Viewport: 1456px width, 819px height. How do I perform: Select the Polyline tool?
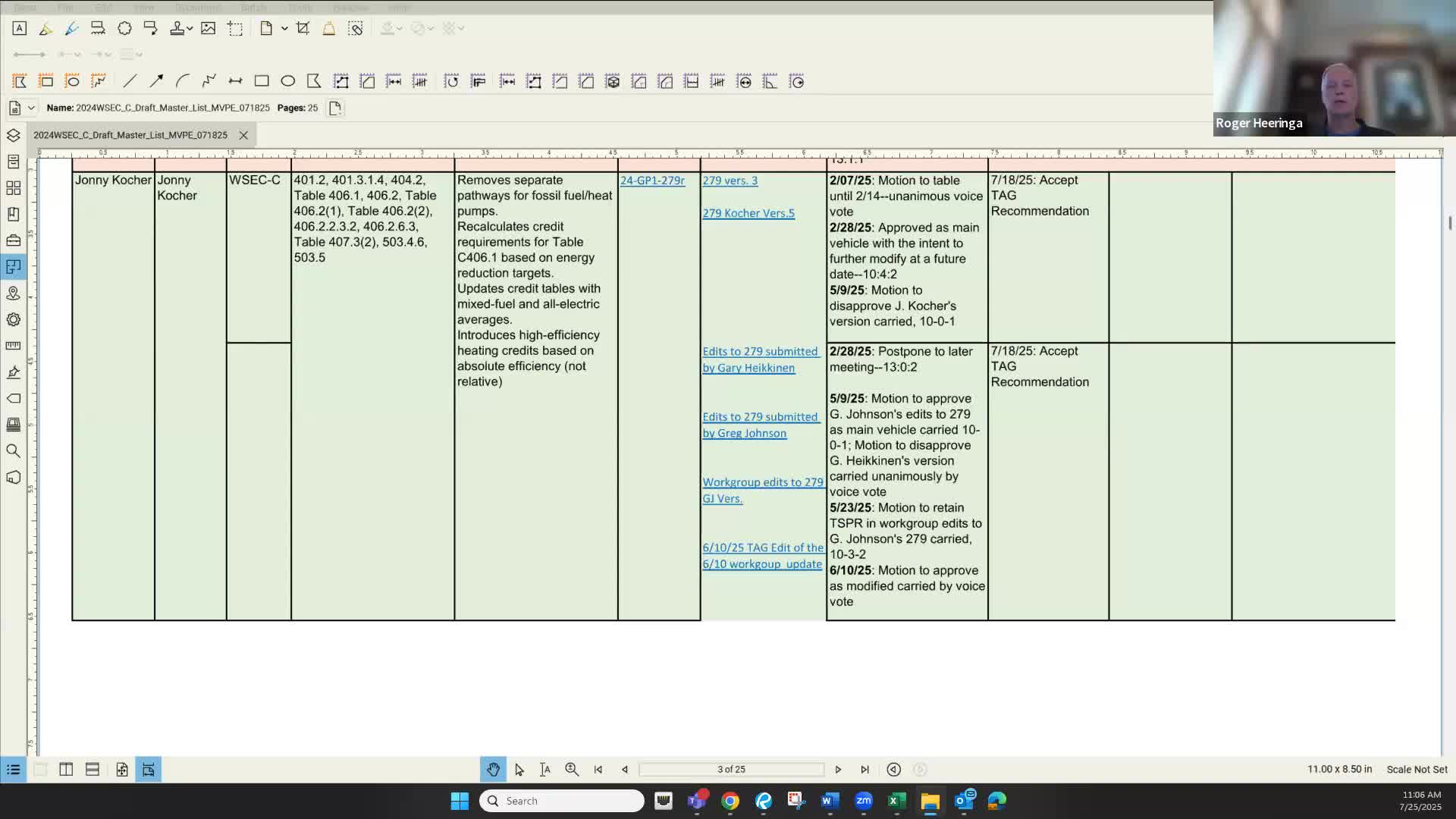click(209, 81)
